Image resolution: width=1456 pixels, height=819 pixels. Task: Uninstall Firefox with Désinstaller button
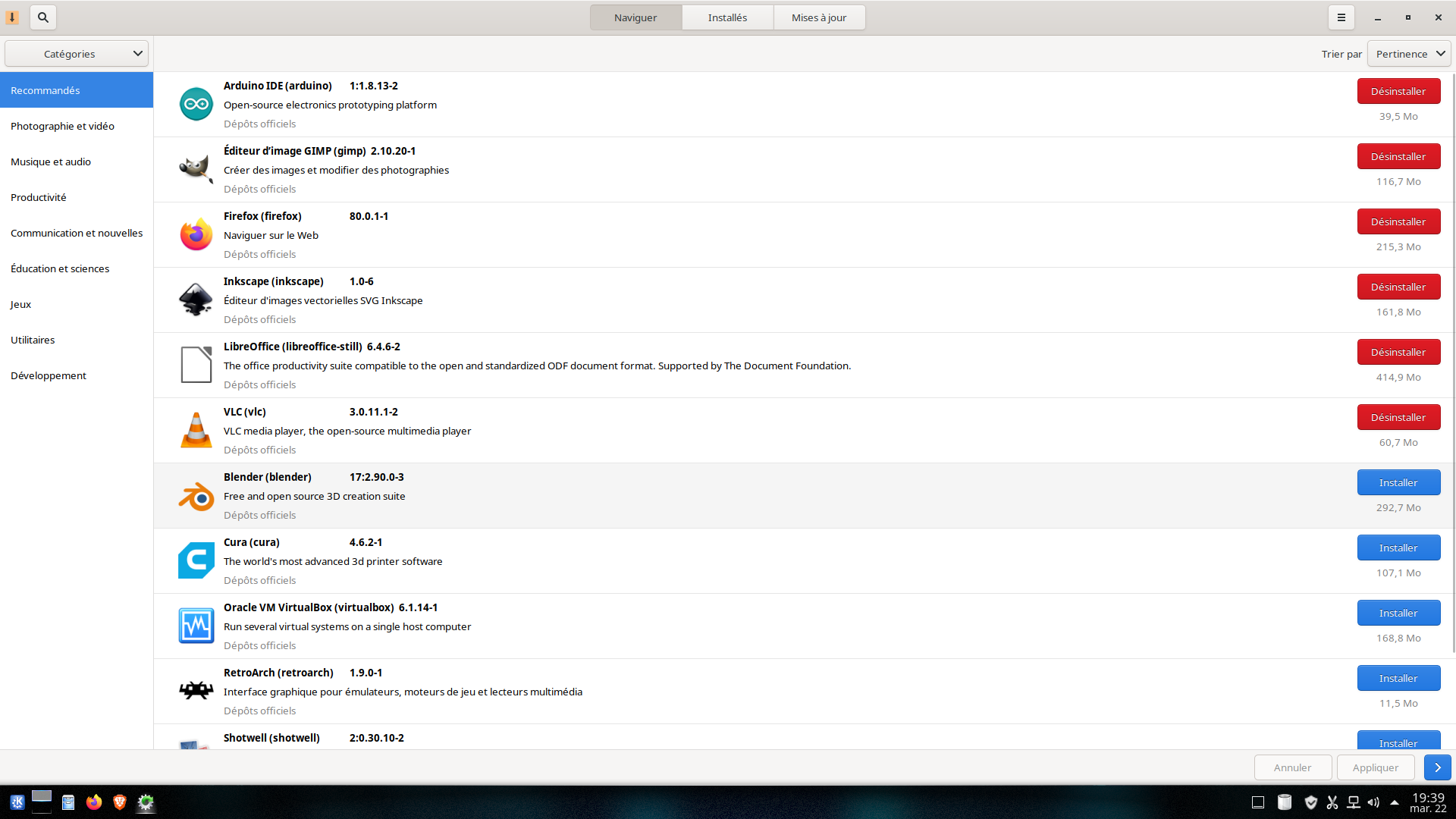1398,221
